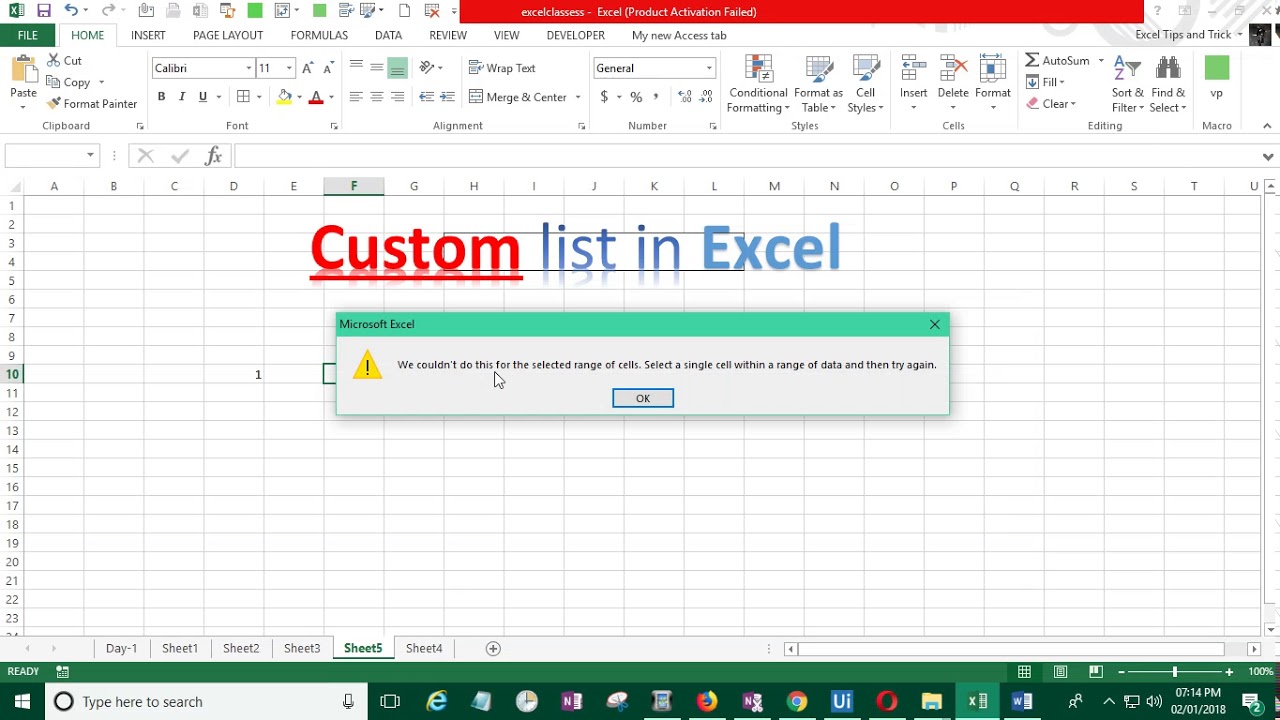Viewport: 1280px width, 720px height.
Task: Click the Cut scissors command
Action: (x=65, y=61)
